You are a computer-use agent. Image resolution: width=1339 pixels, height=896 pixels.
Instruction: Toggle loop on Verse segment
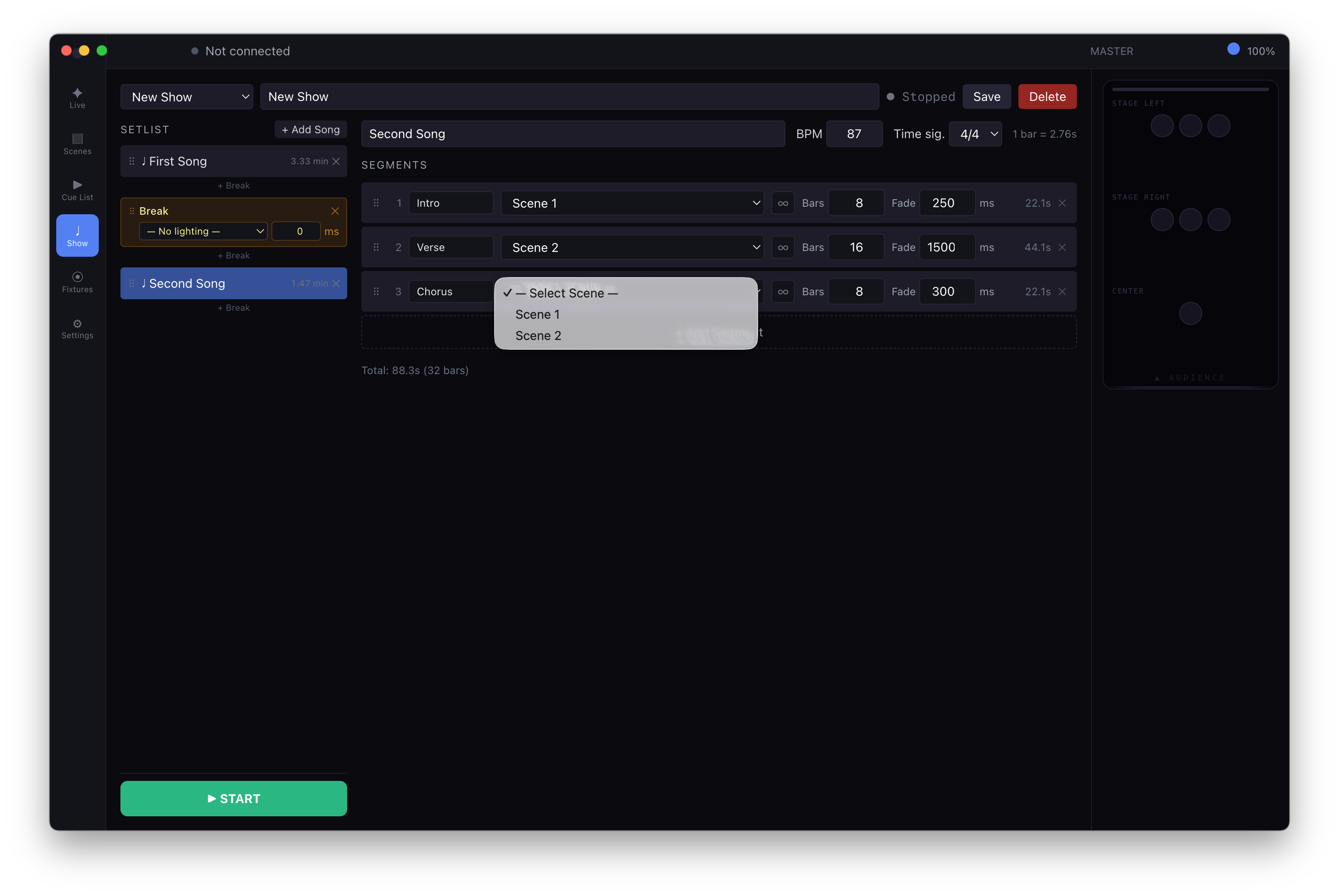coord(782,247)
